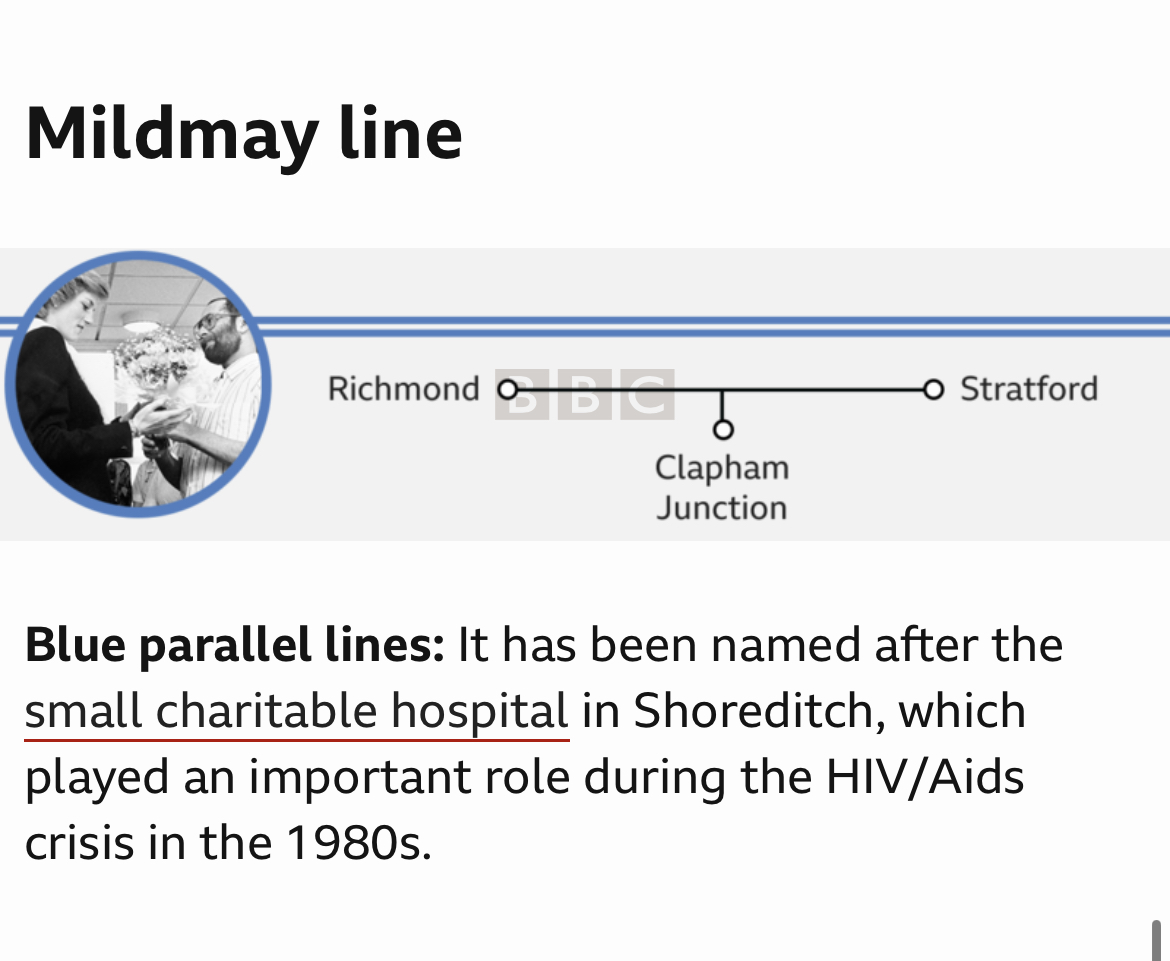
Task: Click the blue parallel lines stripe
Action: pos(700,327)
